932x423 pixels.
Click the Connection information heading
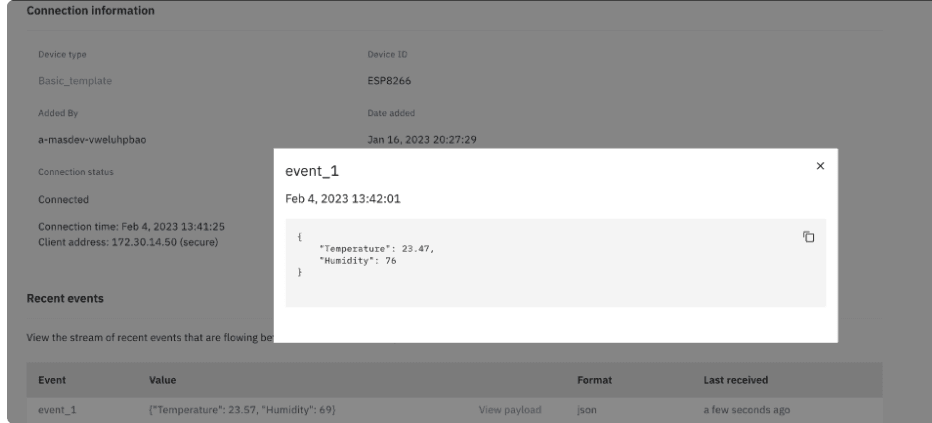click(x=90, y=11)
